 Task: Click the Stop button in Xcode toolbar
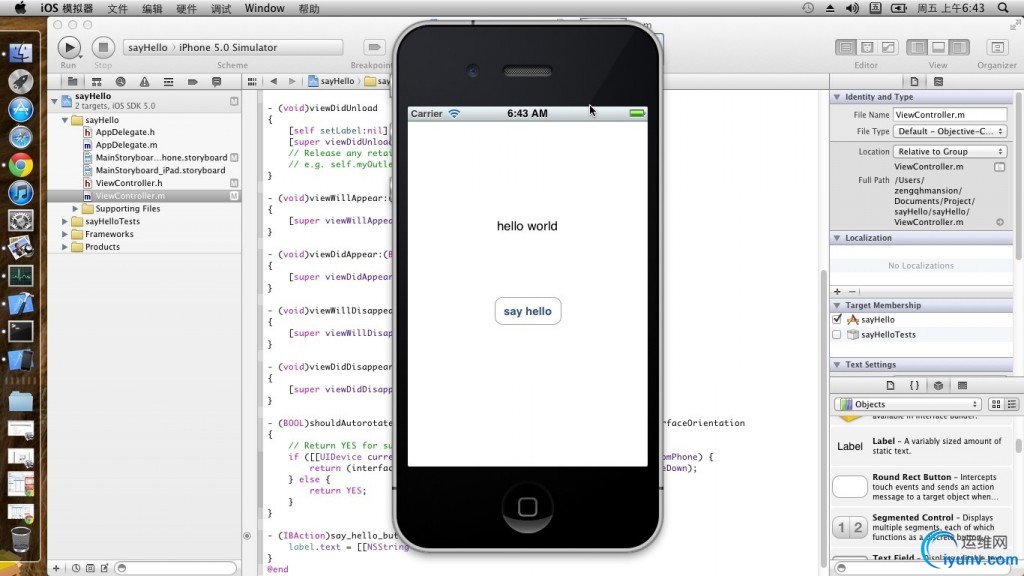(103, 48)
